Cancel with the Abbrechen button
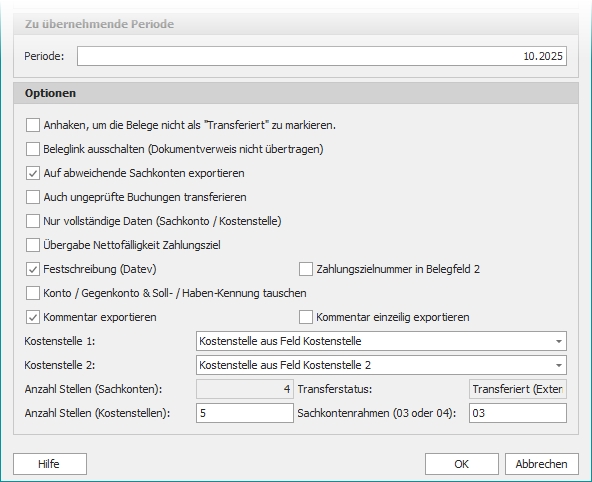 point(541,464)
